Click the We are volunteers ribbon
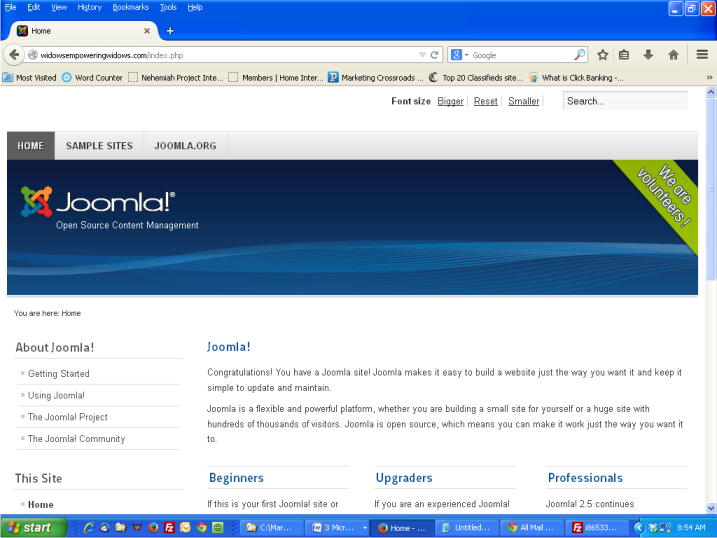717x538 pixels. tap(663, 196)
